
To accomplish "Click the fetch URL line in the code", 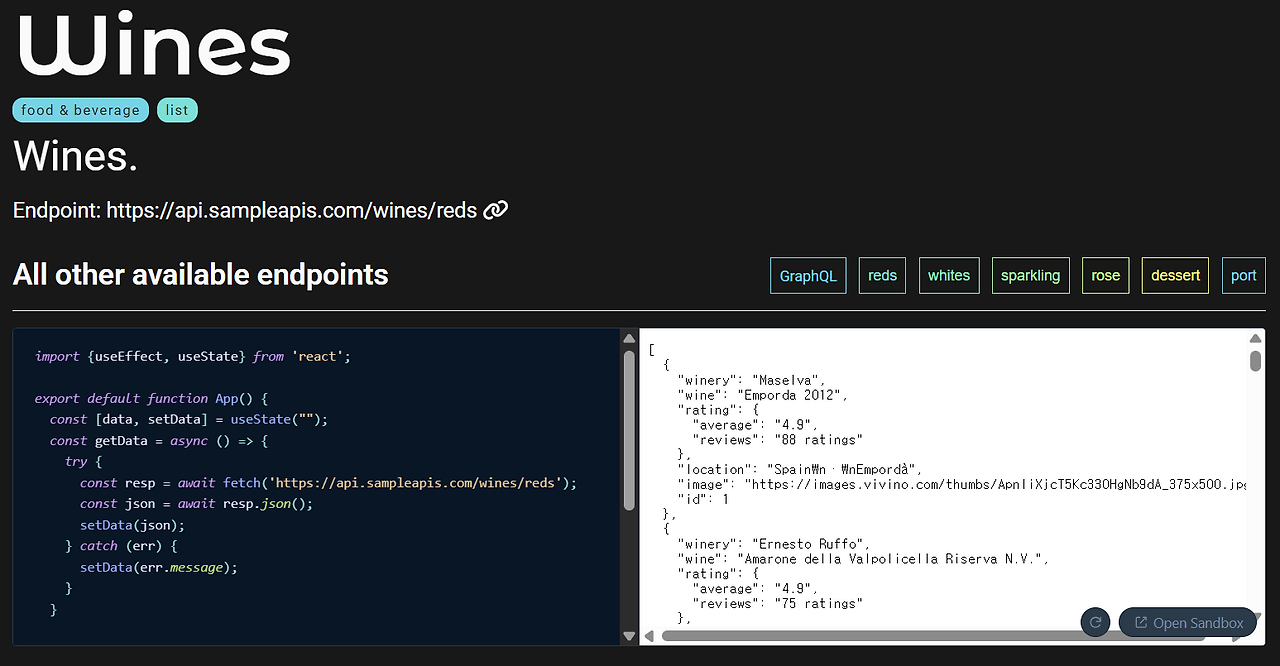I will point(329,482).
